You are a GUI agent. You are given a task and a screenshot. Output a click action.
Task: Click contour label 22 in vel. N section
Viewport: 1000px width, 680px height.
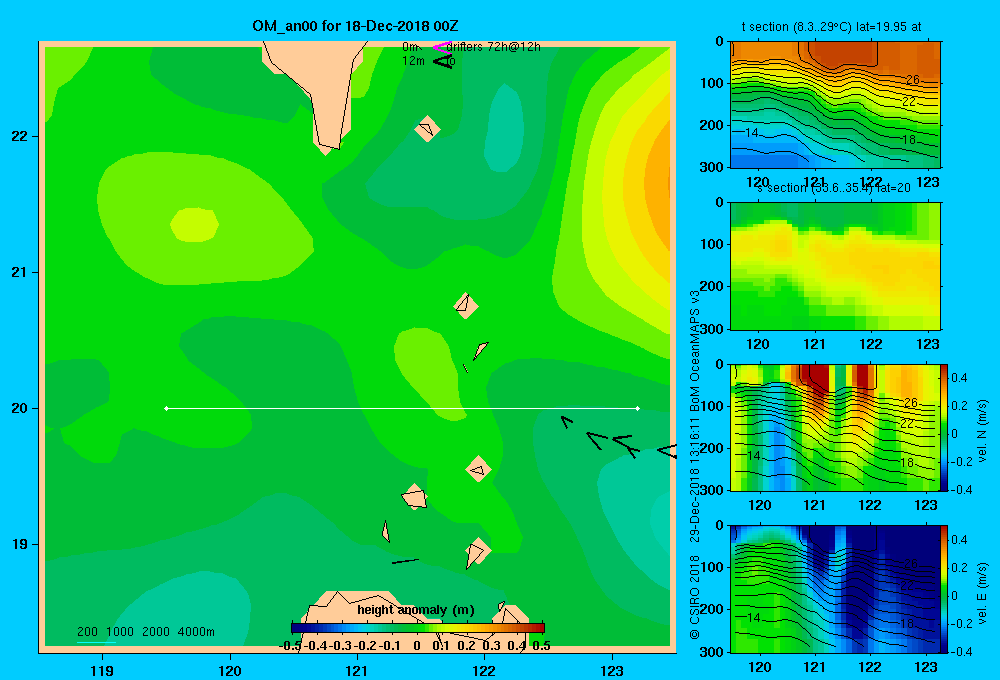(x=906, y=424)
